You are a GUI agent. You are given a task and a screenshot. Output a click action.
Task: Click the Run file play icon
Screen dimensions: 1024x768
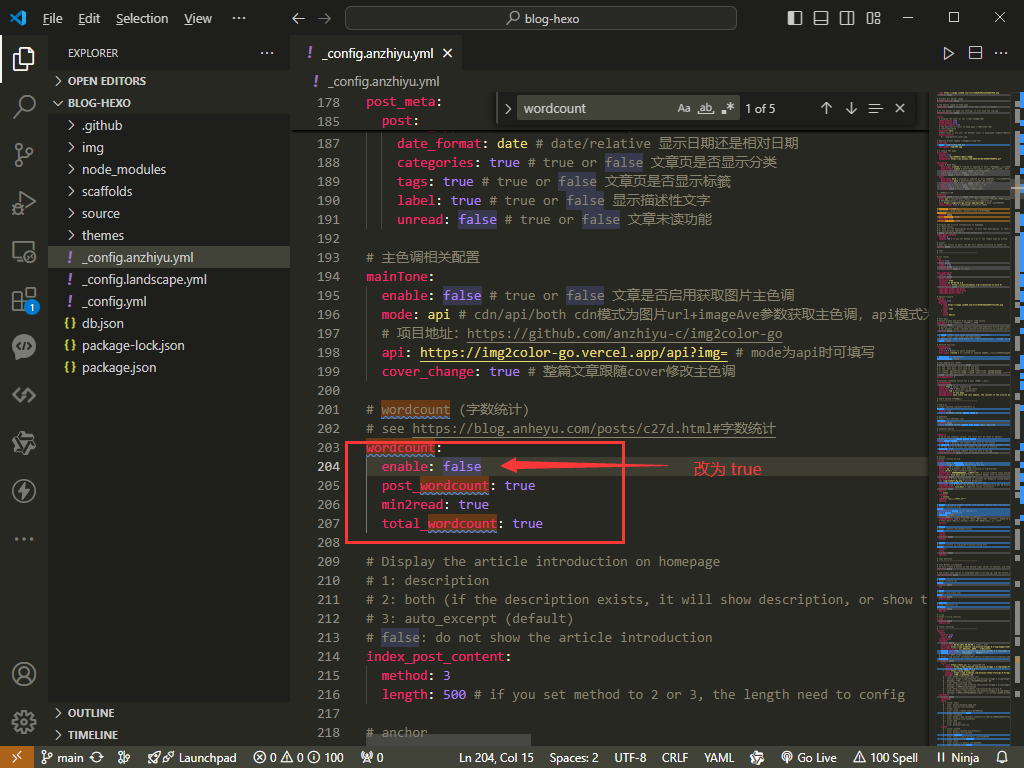(949, 53)
